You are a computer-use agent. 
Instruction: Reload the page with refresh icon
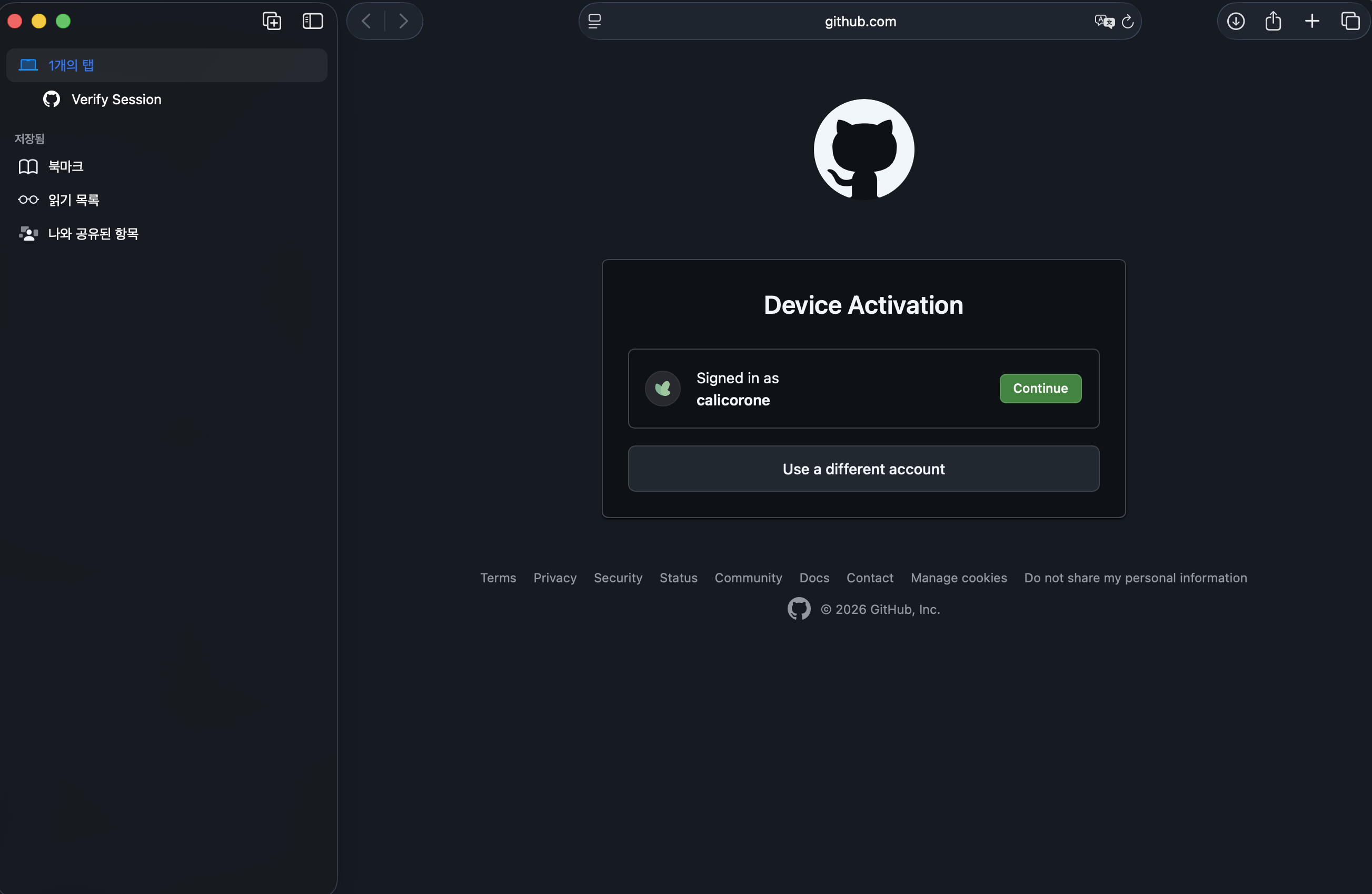[1128, 22]
